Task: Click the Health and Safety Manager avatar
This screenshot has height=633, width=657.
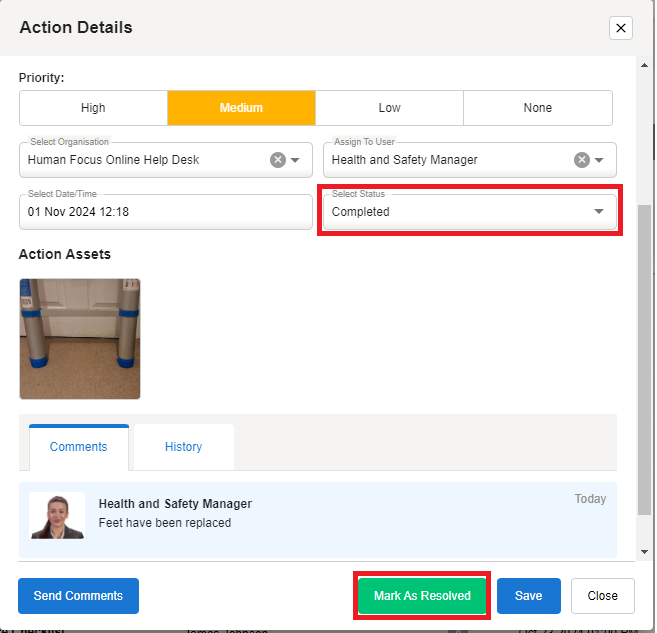Action: pos(57,516)
